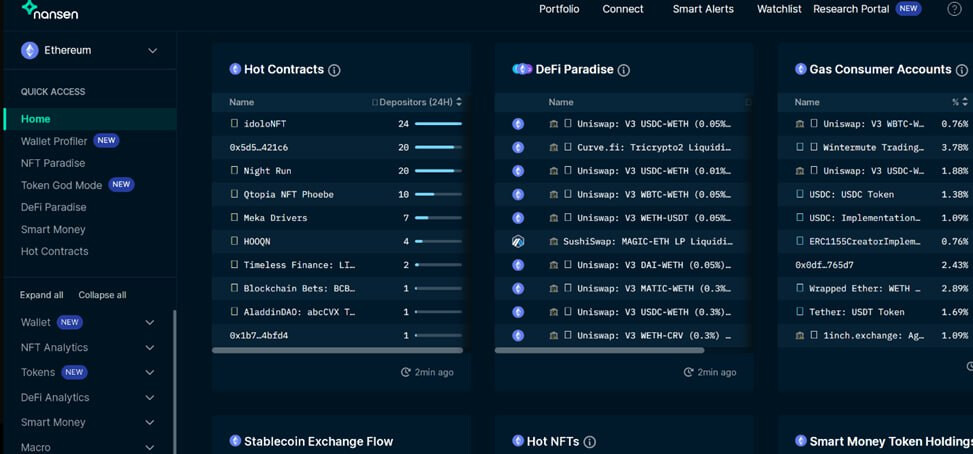This screenshot has width=973, height=454.
Task: Click the Hot NFTs info icon
Action: click(590, 442)
